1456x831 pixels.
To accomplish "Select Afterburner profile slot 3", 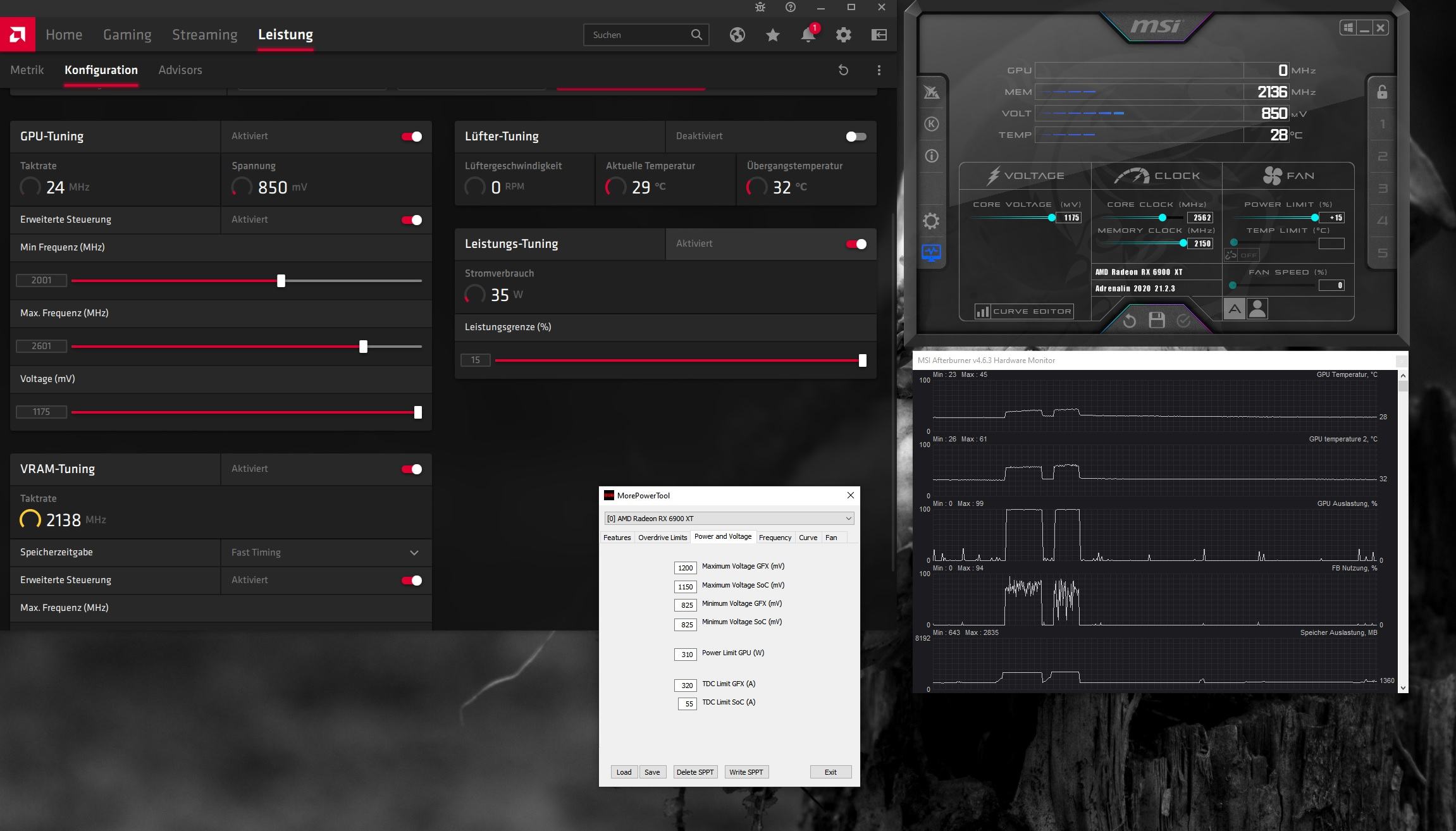I will click(x=1382, y=188).
